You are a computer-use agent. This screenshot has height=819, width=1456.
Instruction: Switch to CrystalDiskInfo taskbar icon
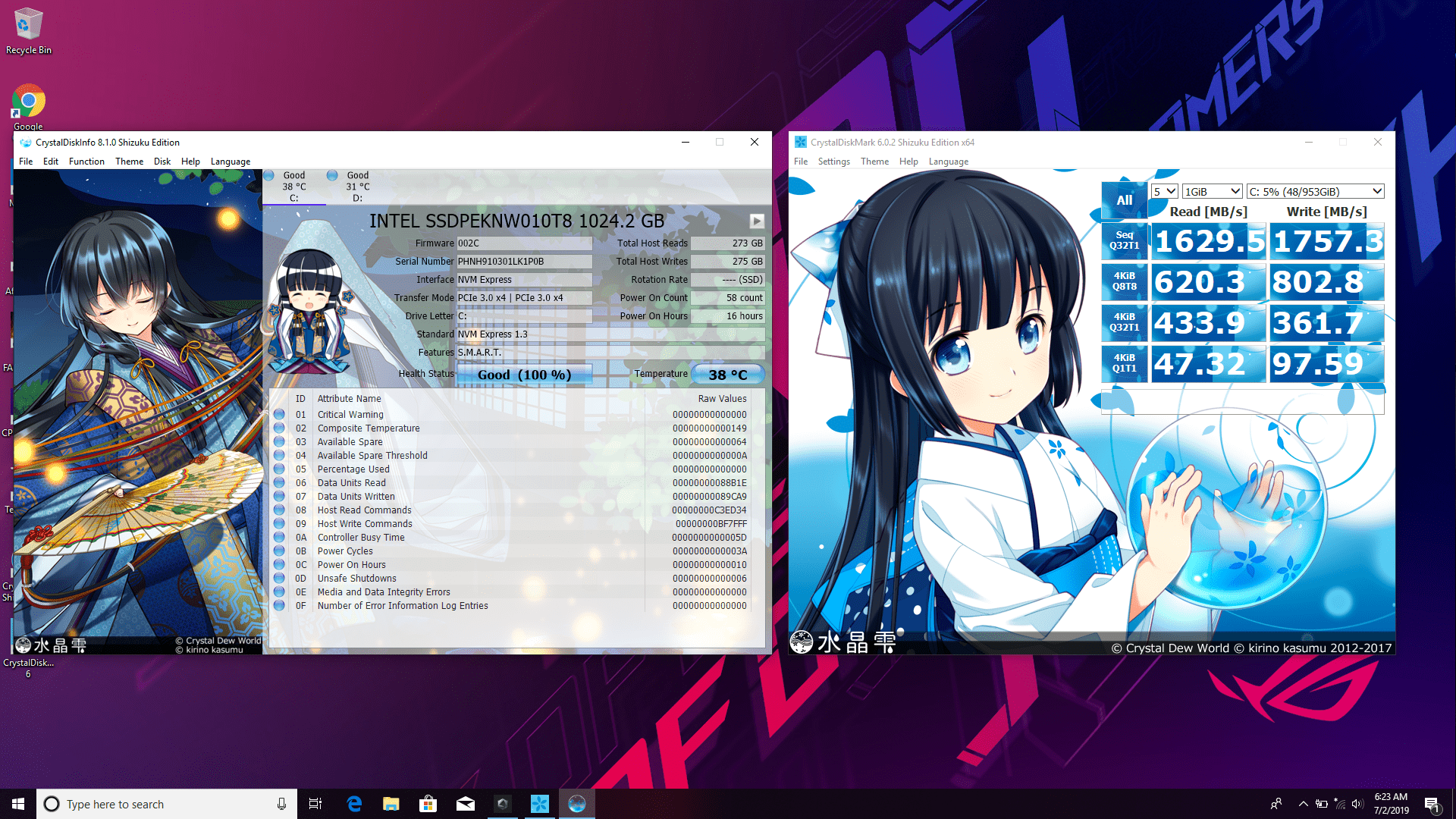coord(577,804)
